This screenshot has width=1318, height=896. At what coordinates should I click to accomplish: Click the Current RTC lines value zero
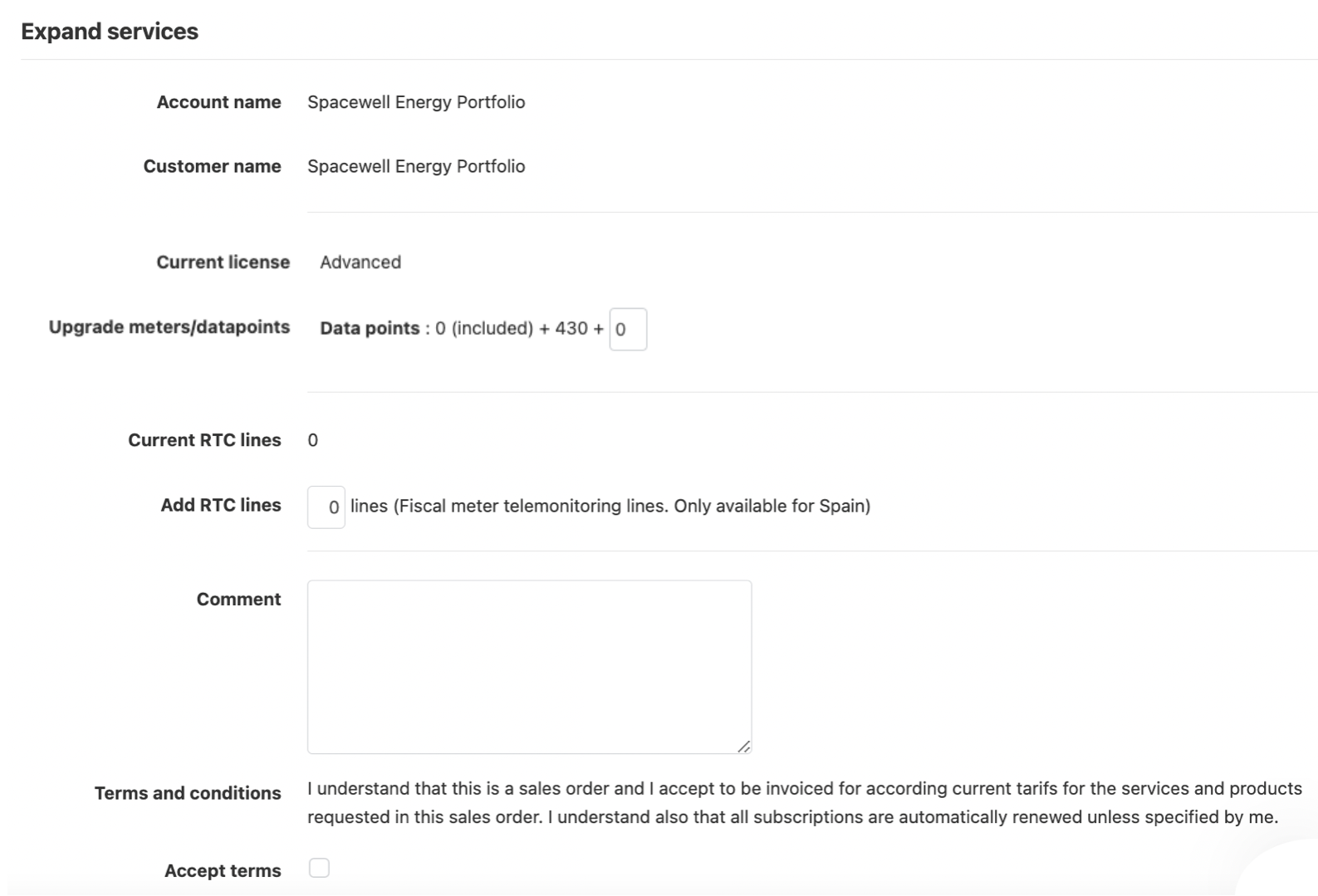click(x=313, y=440)
